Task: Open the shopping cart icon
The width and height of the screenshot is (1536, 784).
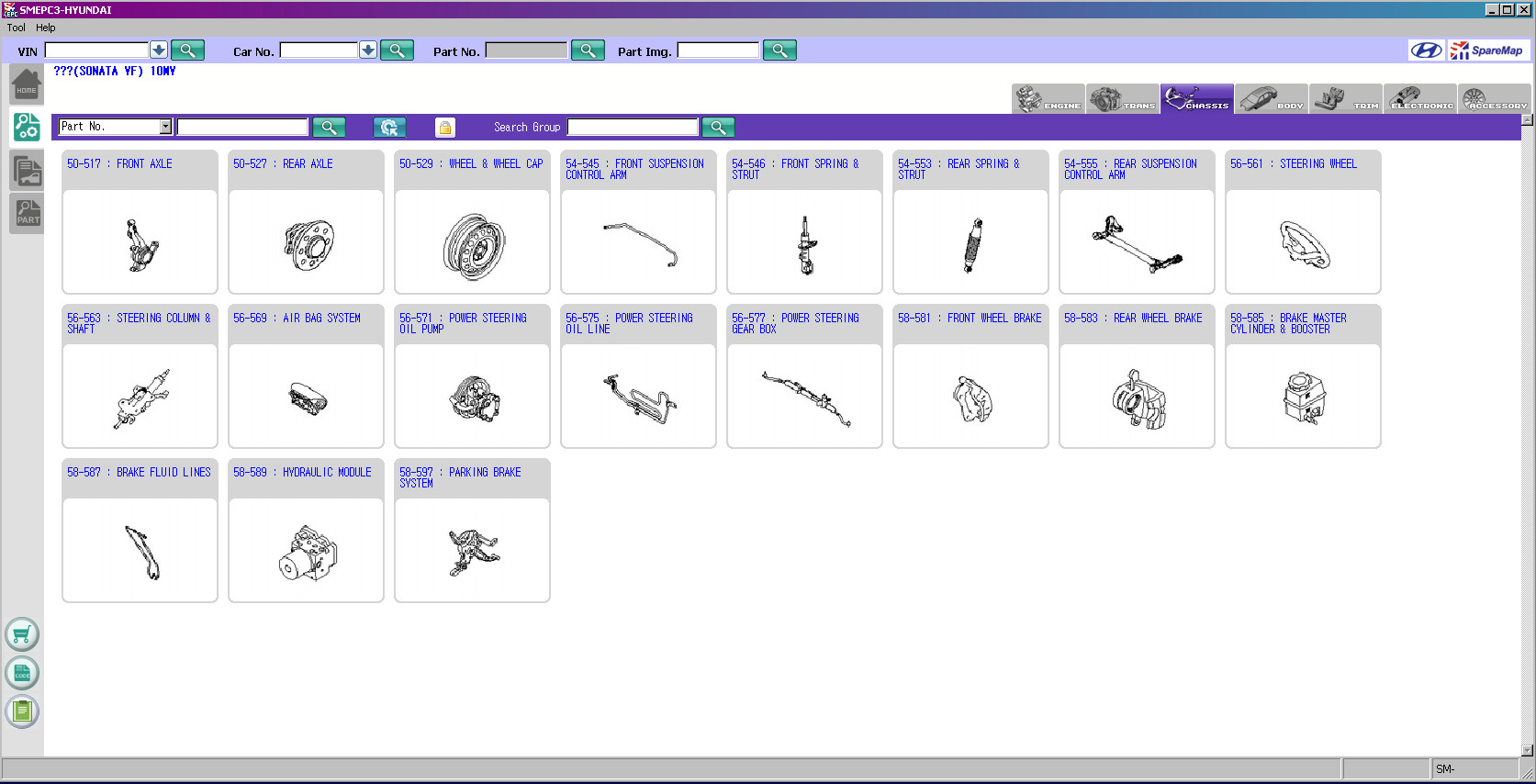Action: coord(22,634)
